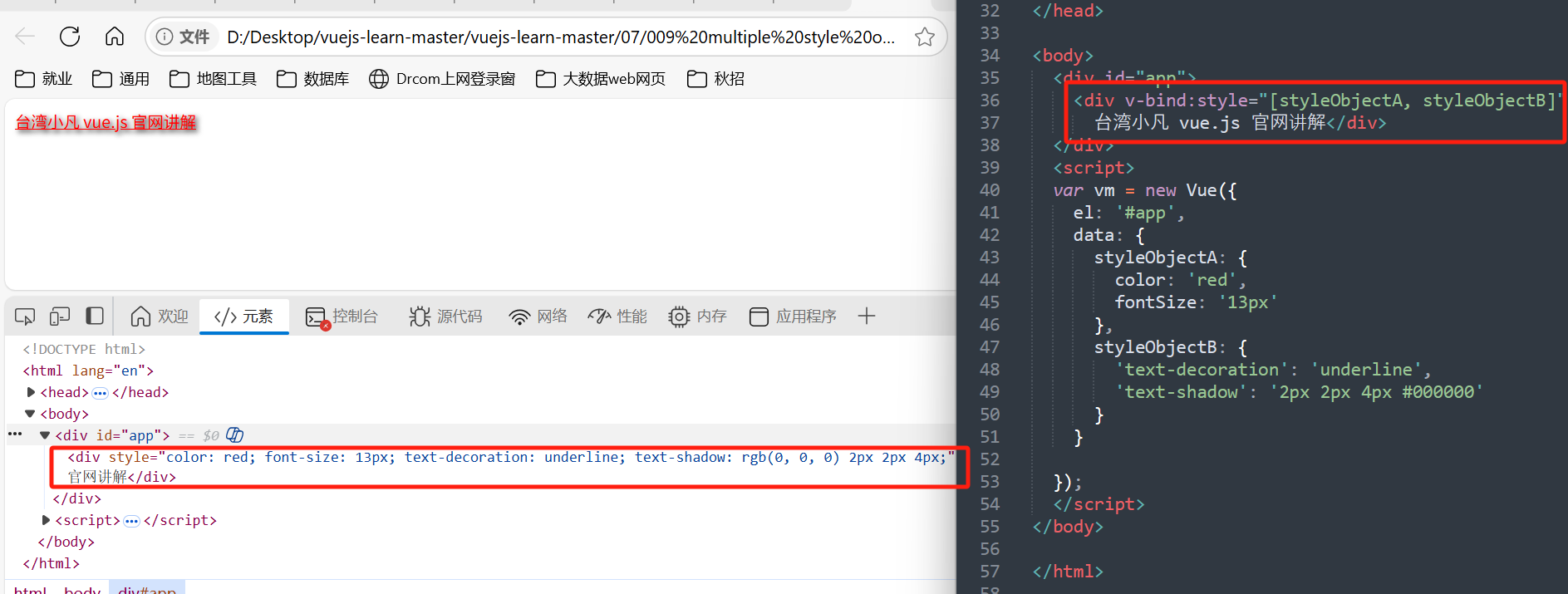Click the browser back arrow

point(26,37)
